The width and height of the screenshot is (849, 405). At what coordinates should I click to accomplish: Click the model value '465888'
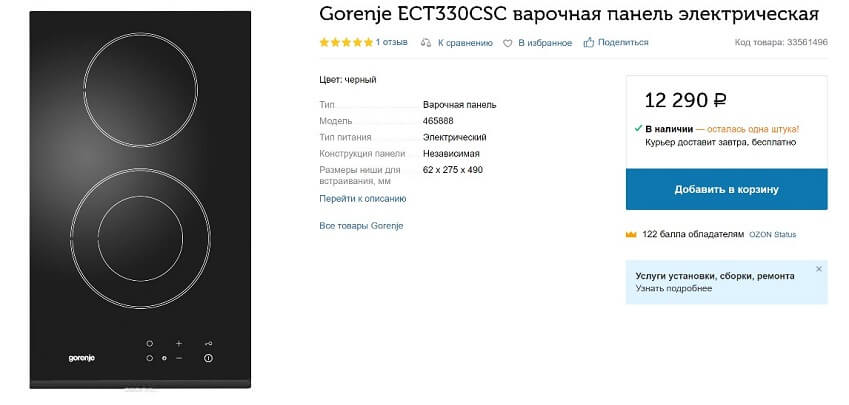coord(439,121)
